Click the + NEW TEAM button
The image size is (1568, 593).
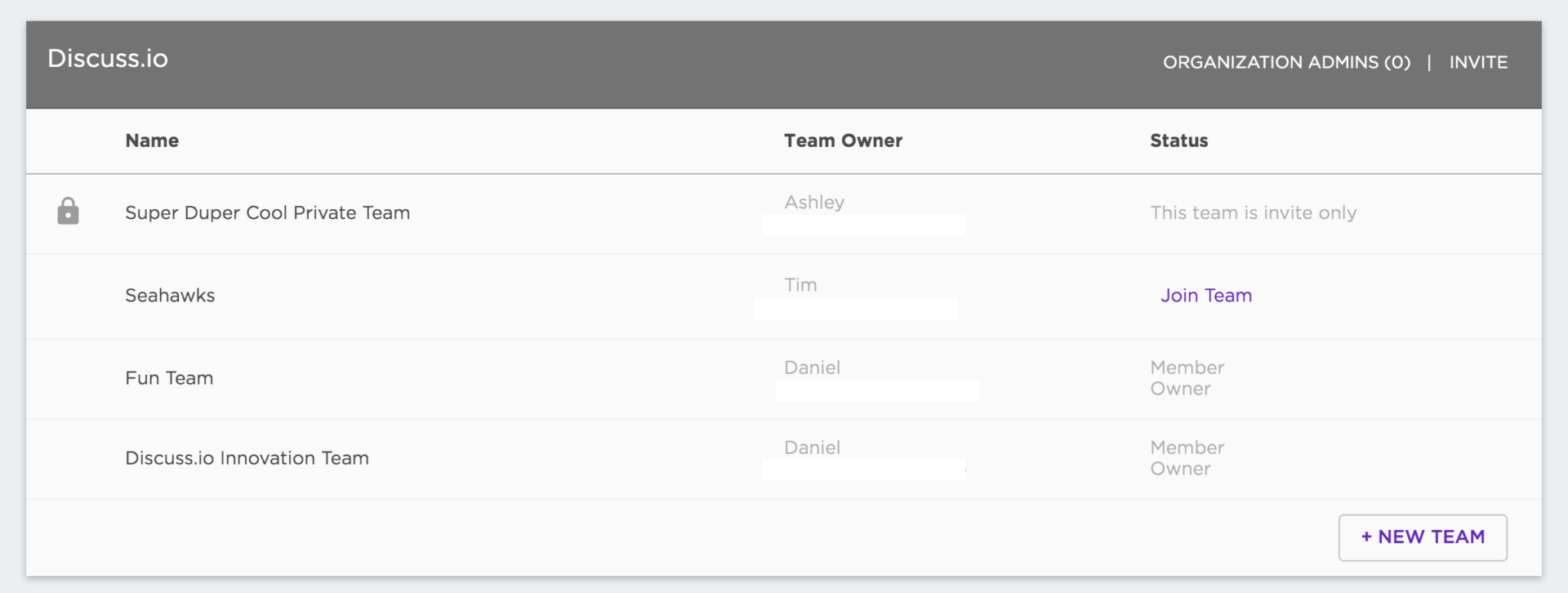pos(1423,537)
